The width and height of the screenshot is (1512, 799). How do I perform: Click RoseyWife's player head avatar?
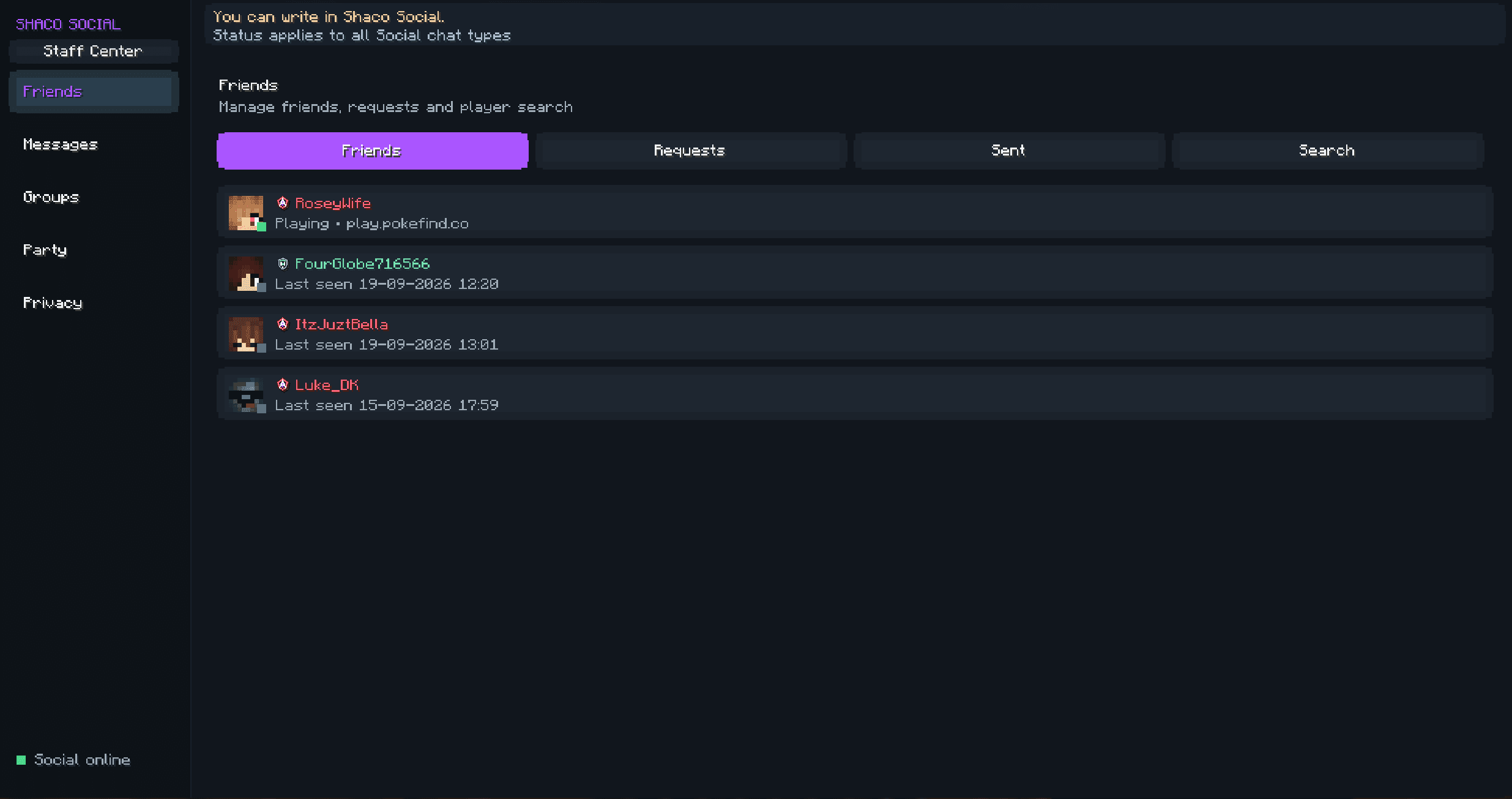(x=246, y=212)
